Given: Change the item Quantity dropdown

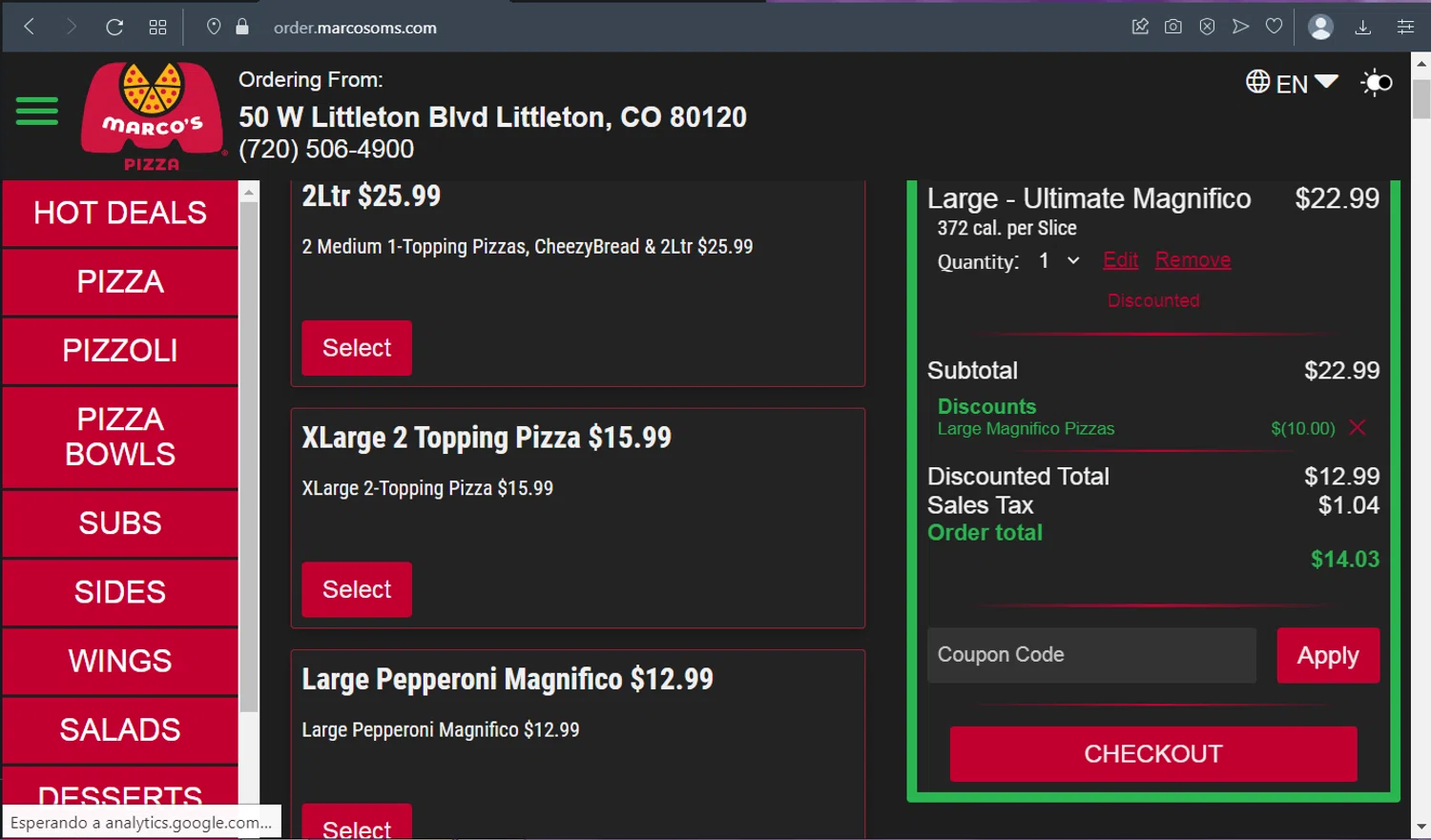Looking at the screenshot, I should pyautogui.click(x=1059, y=260).
